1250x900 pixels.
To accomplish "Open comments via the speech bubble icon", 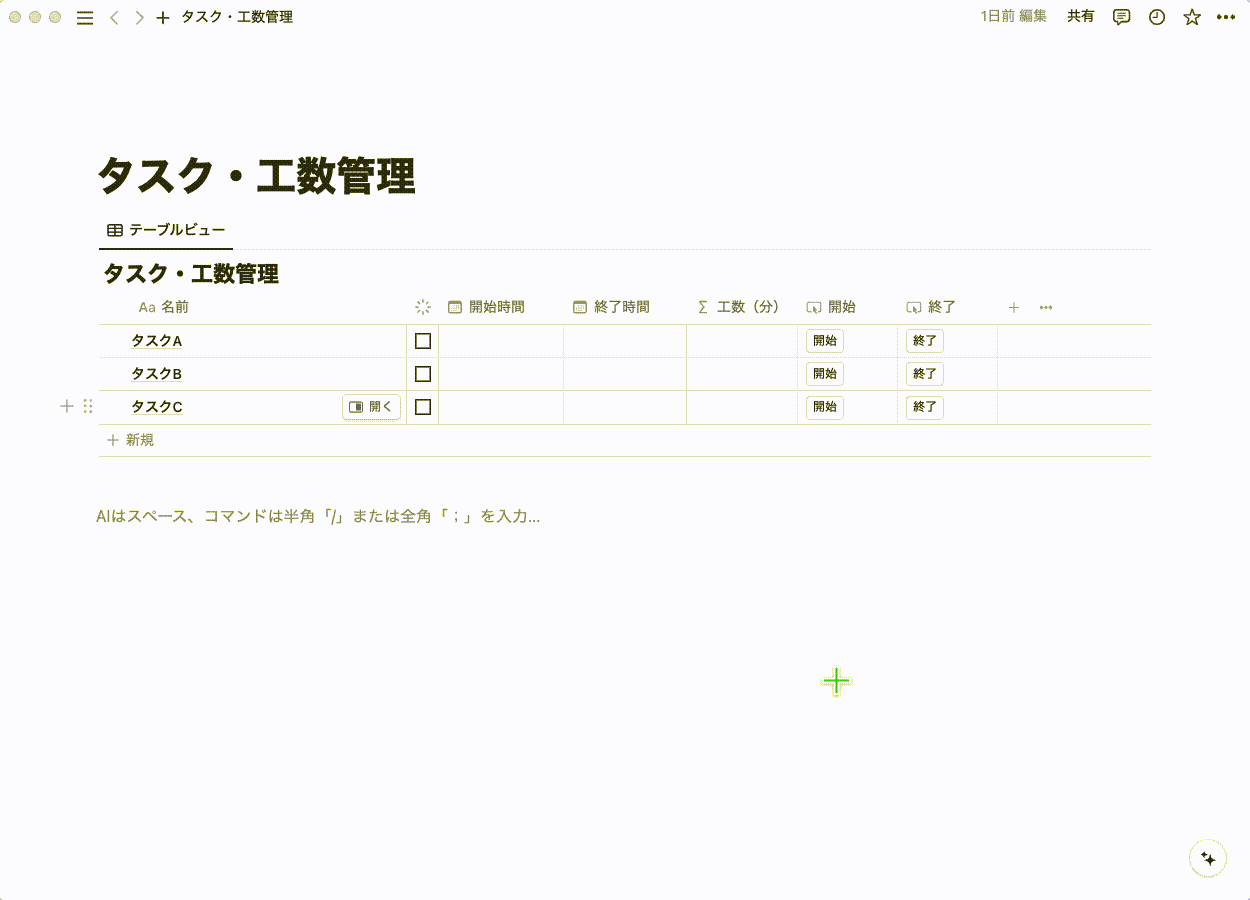I will pyautogui.click(x=1121, y=17).
